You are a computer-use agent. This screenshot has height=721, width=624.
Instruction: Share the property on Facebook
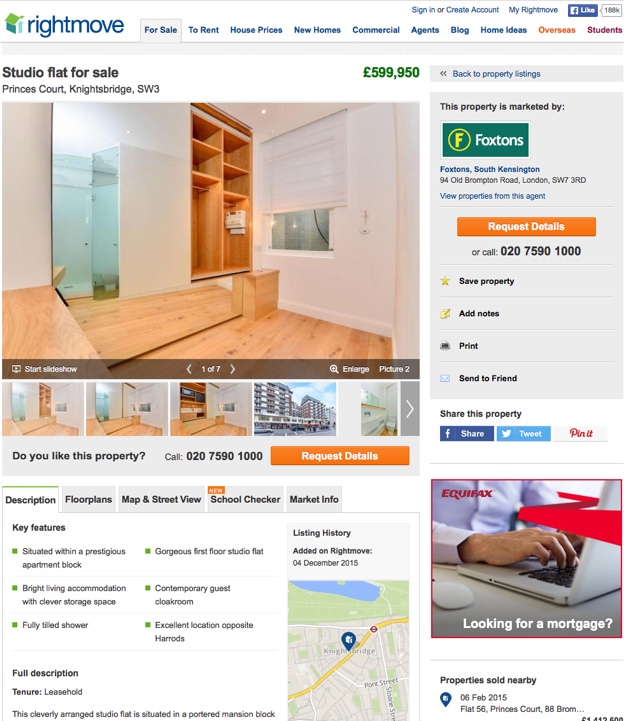(467, 434)
